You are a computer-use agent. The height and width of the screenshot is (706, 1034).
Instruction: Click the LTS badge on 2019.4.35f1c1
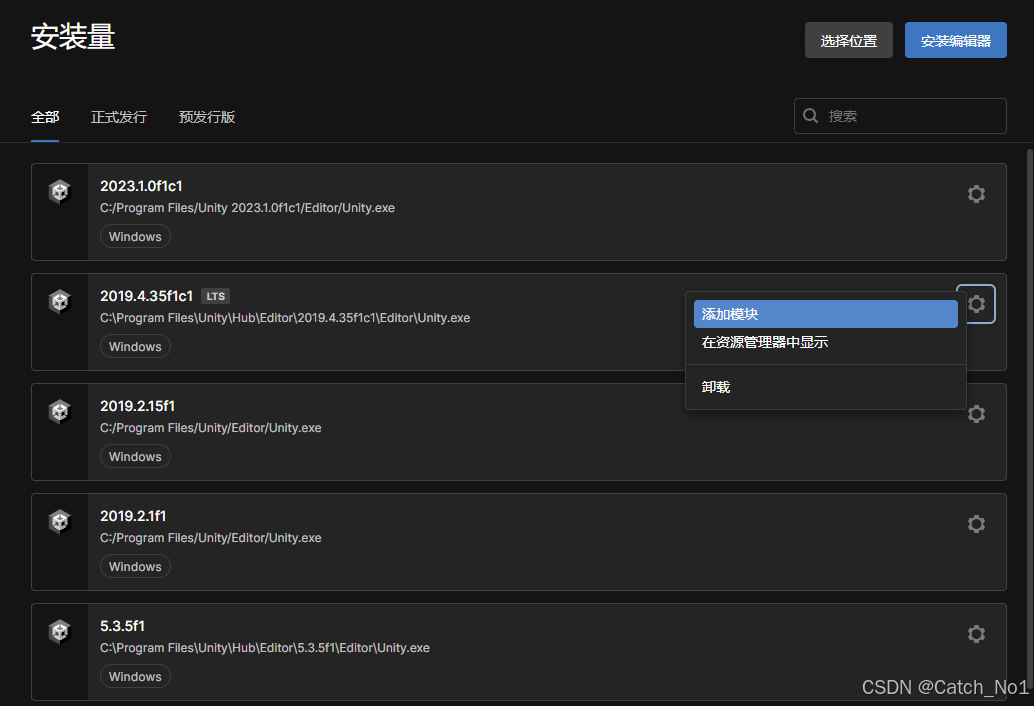click(x=215, y=297)
